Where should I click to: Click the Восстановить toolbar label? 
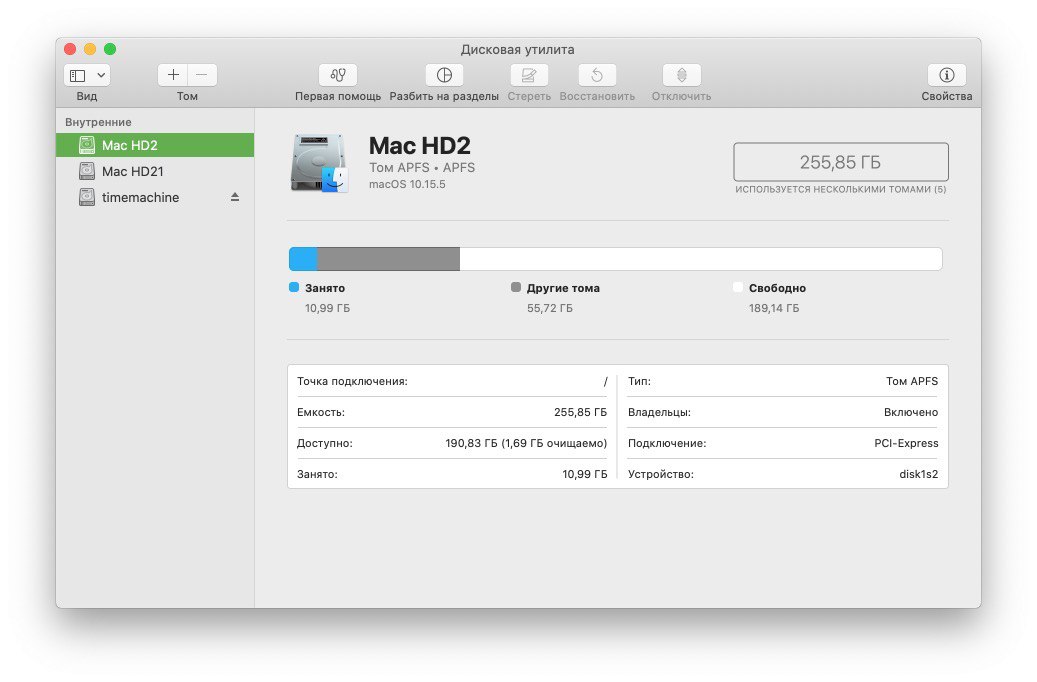[x=597, y=96]
